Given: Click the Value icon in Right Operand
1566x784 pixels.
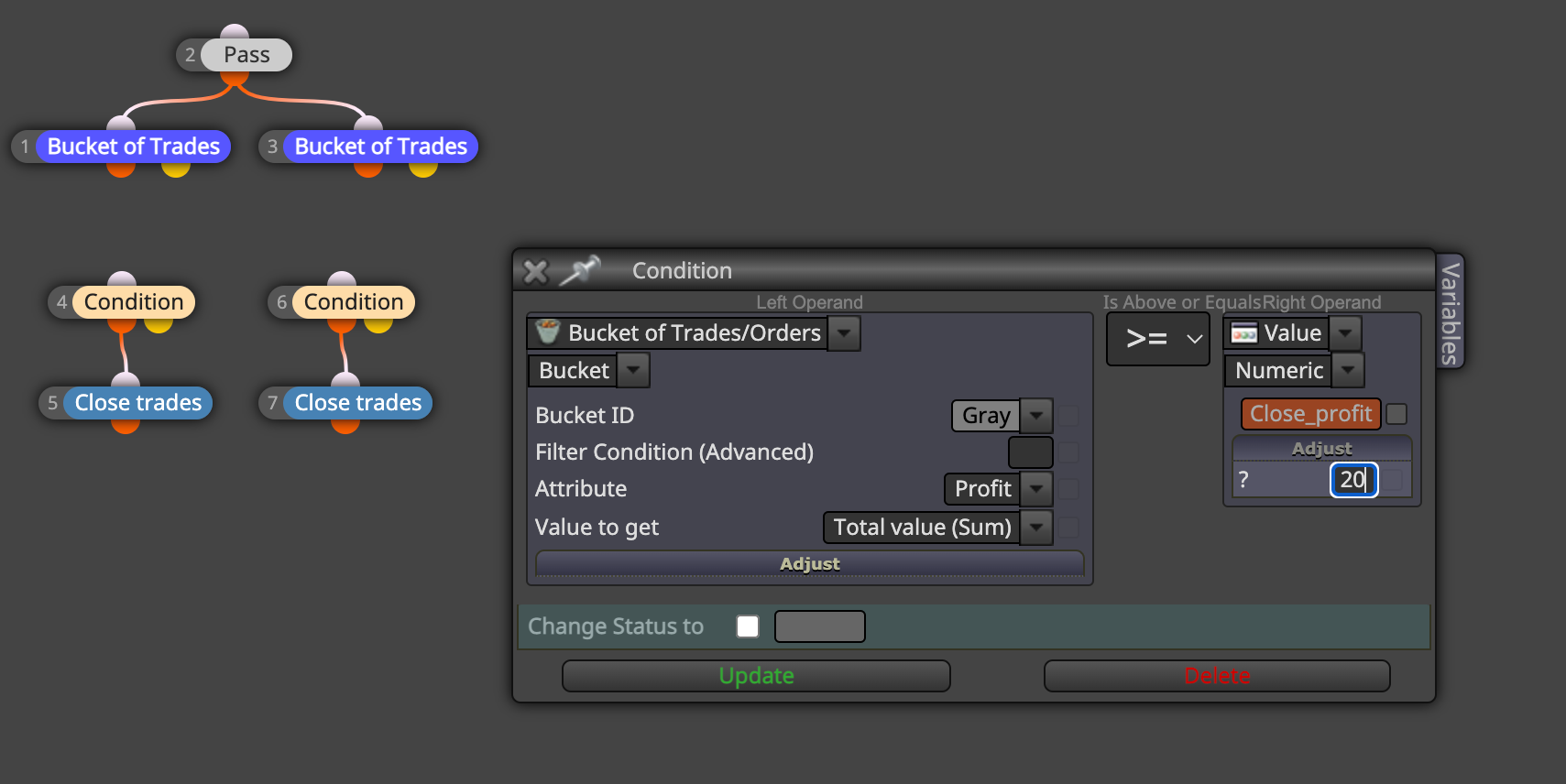Looking at the screenshot, I should pos(1243,333).
